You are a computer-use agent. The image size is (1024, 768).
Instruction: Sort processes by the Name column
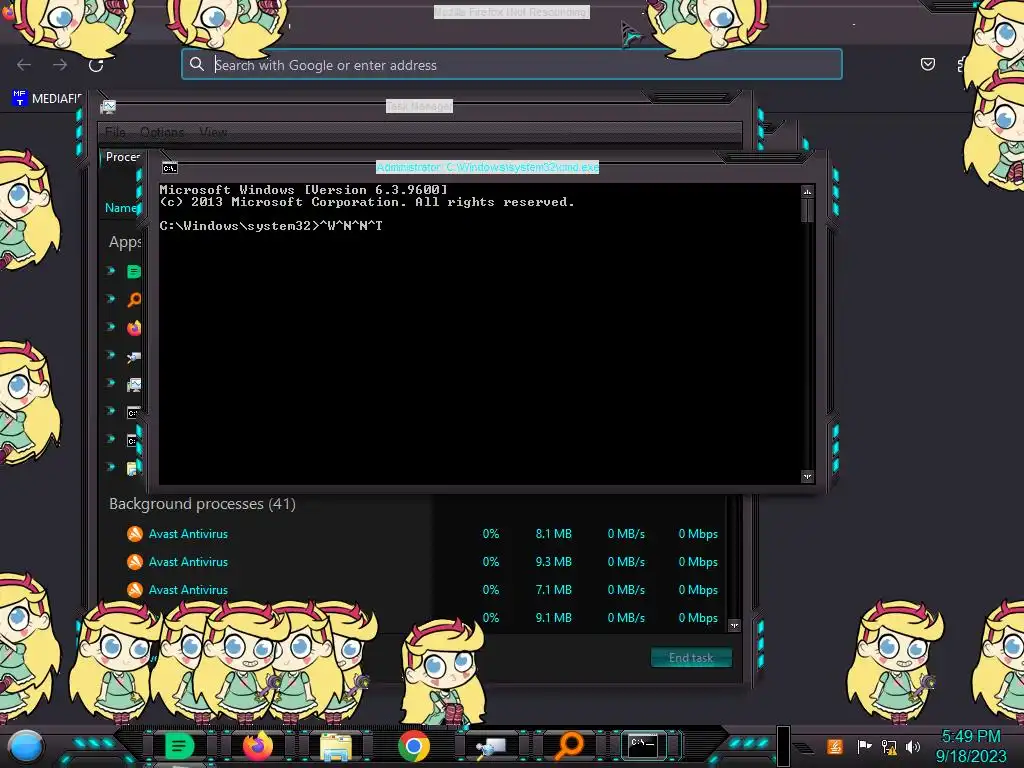[x=121, y=208]
